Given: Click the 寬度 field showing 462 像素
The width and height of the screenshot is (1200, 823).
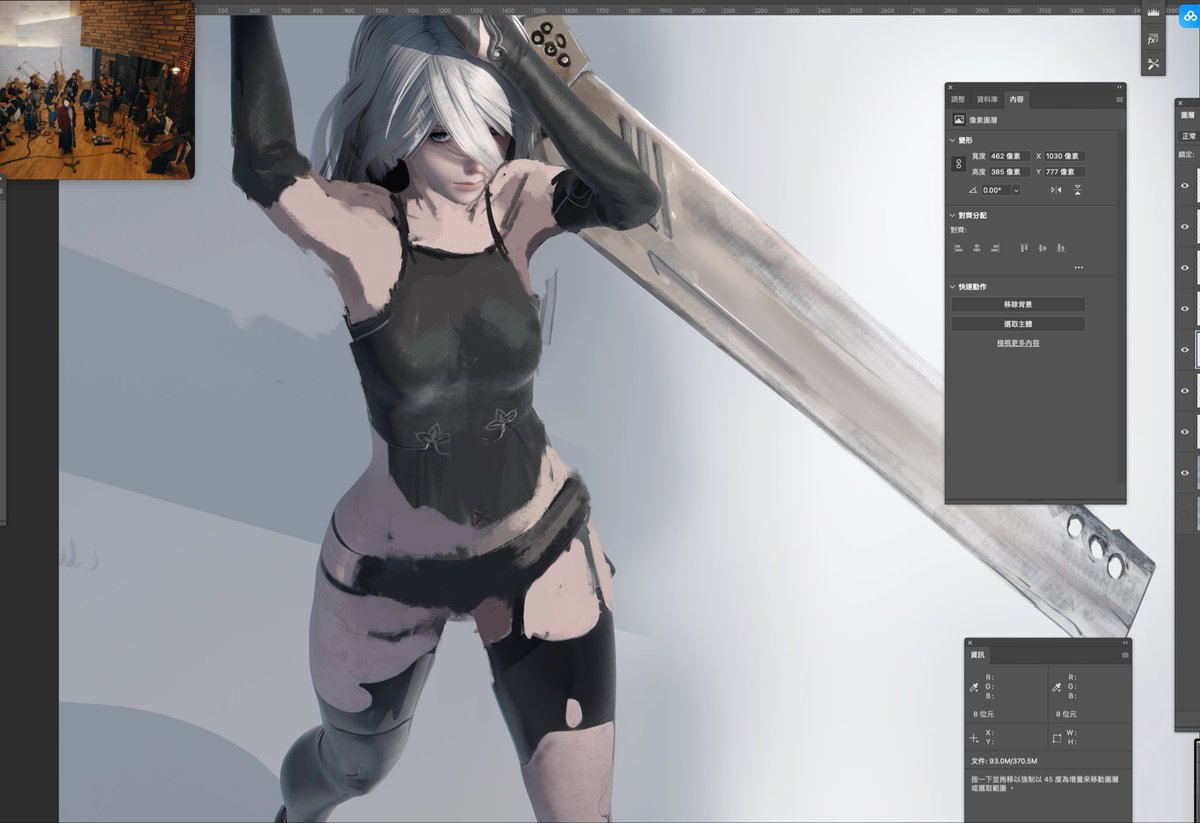Looking at the screenshot, I should [x=1008, y=156].
